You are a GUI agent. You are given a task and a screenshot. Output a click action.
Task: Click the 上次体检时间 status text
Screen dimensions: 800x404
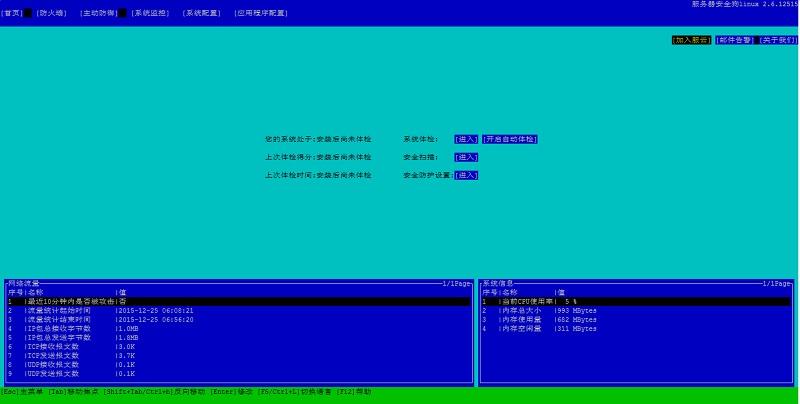point(318,175)
